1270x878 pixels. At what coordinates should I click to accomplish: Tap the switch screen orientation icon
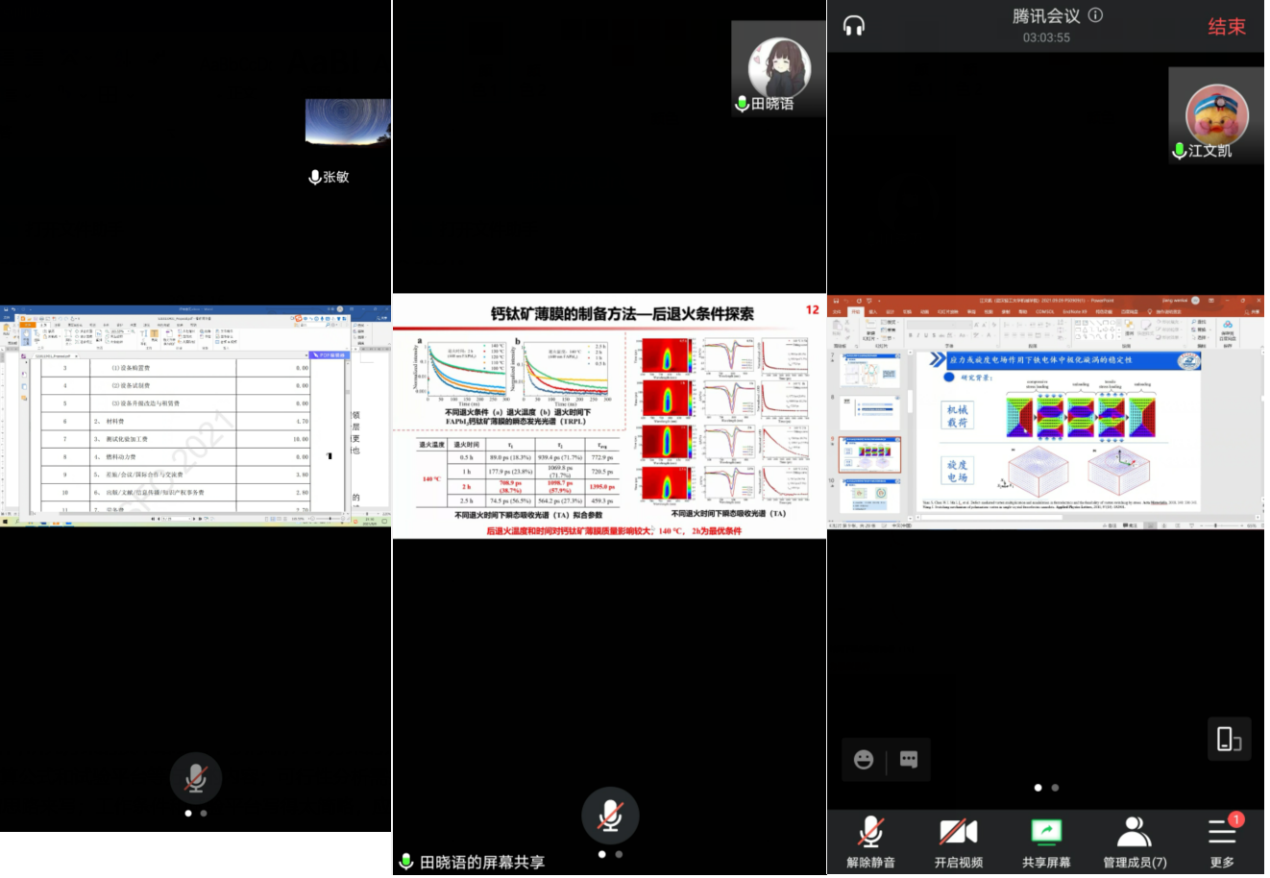(1228, 739)
